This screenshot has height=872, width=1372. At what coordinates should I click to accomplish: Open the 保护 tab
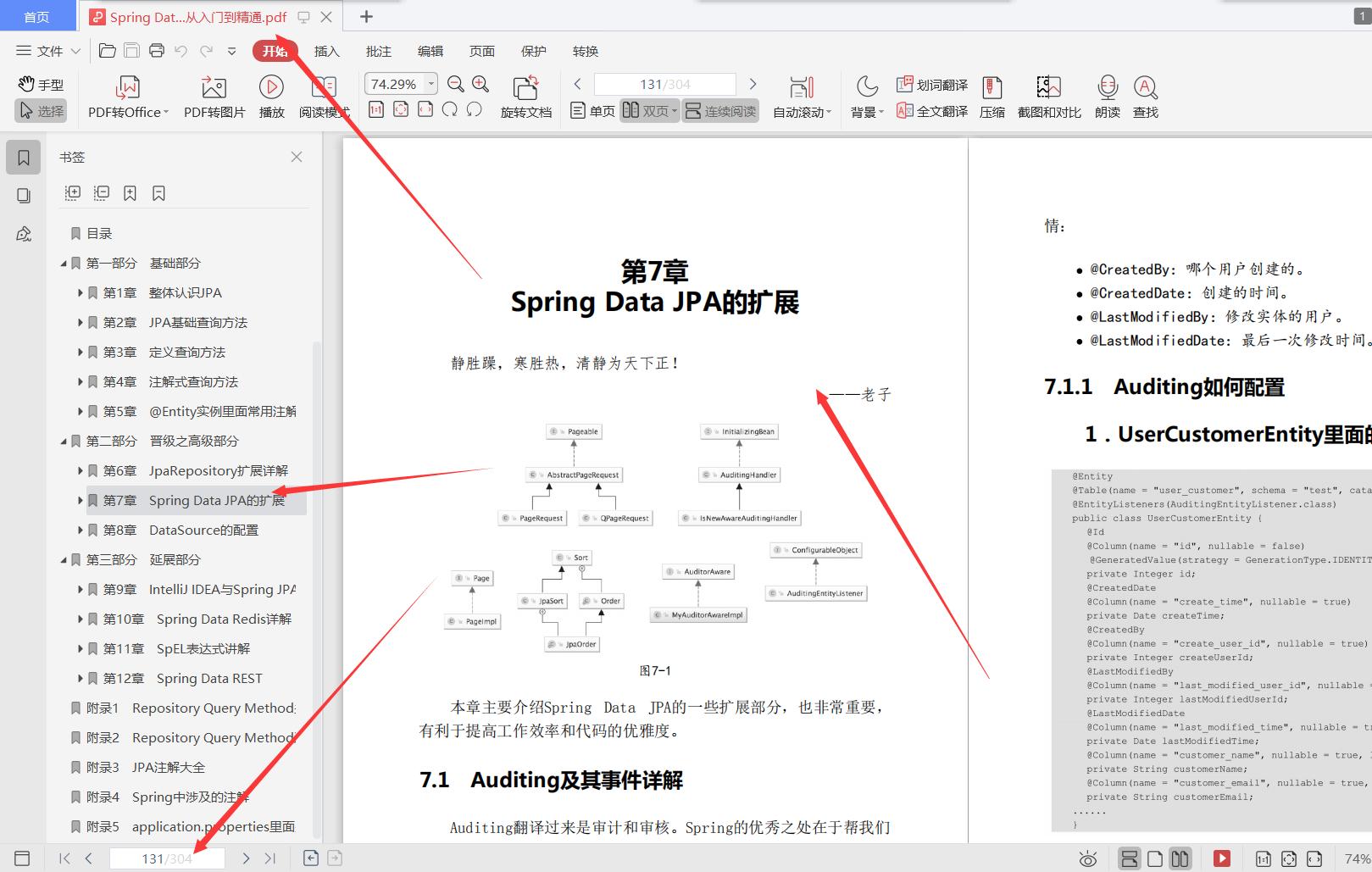(x=534, y=51)
